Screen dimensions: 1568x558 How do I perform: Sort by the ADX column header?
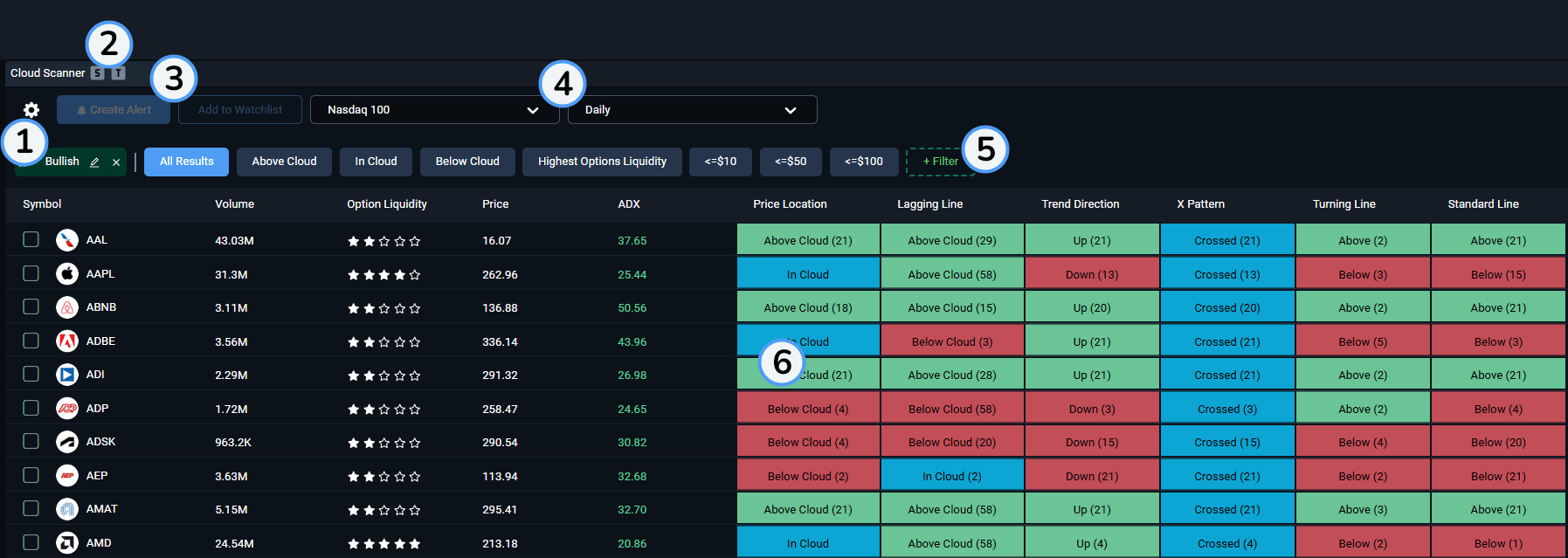[x=629, y=204]
